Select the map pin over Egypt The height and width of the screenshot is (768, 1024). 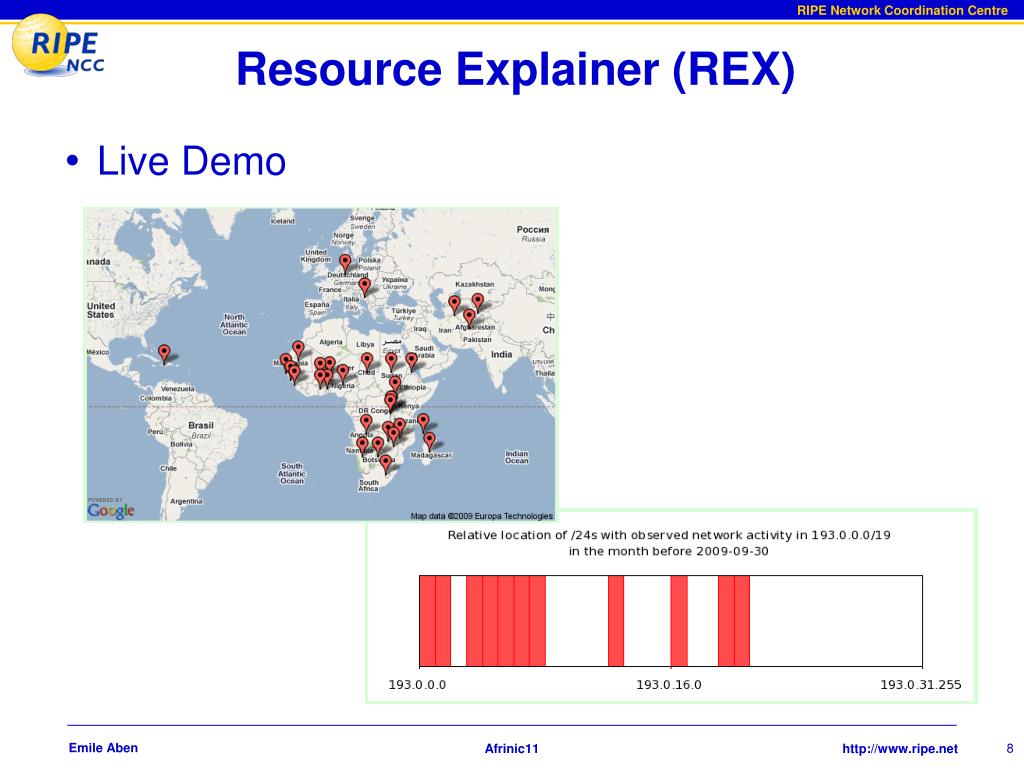(x=391, y=361)
